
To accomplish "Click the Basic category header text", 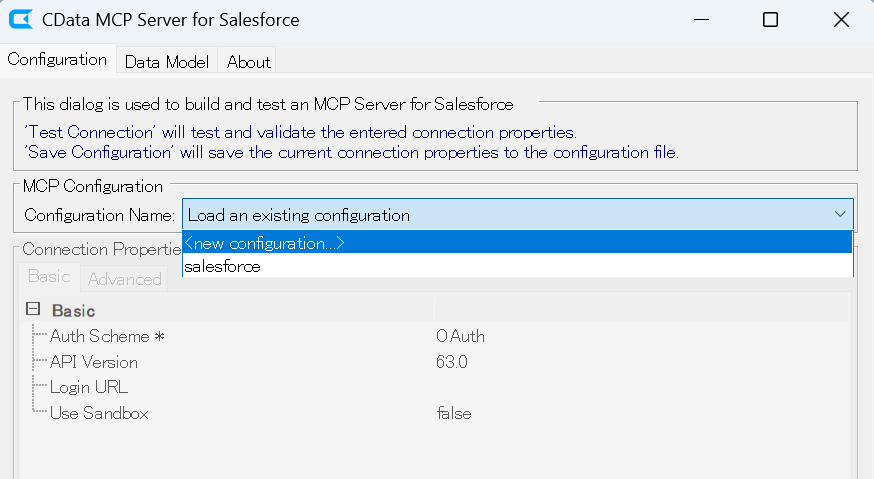I will tap(73, 311).
